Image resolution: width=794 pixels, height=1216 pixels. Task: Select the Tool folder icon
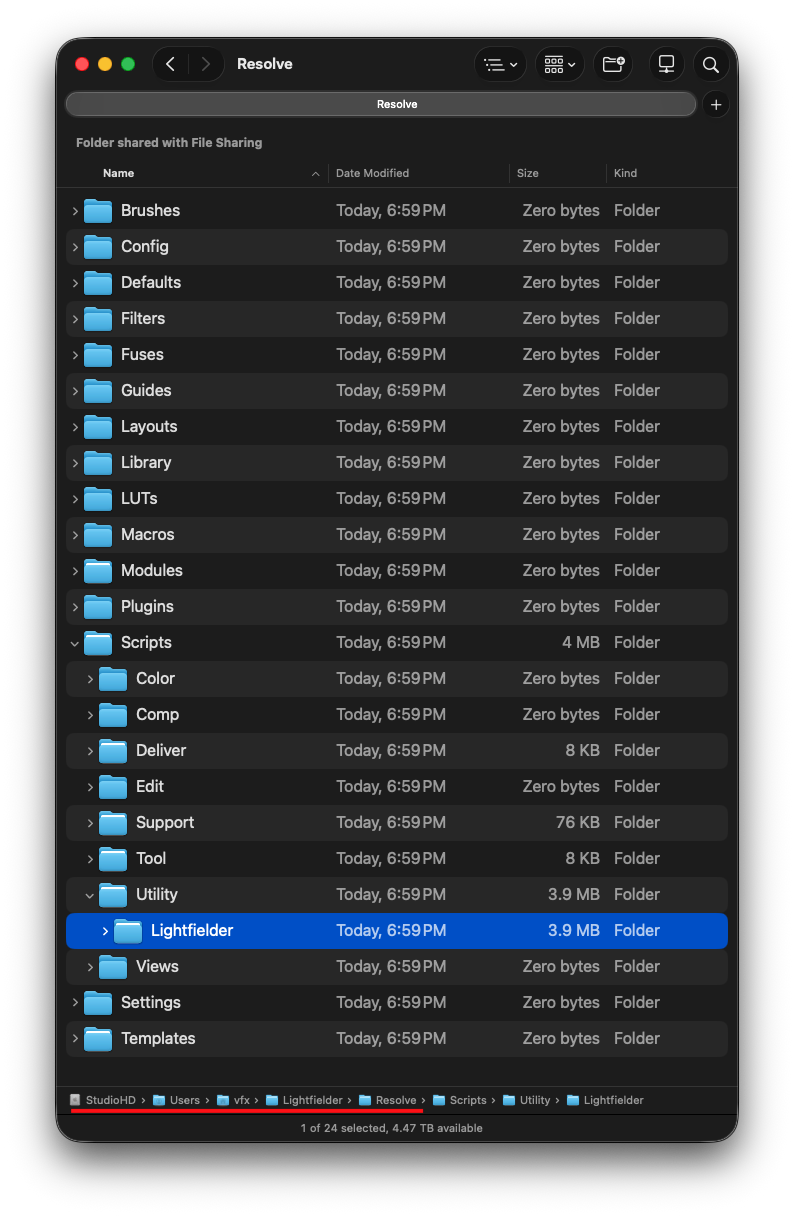coord(113,859)
